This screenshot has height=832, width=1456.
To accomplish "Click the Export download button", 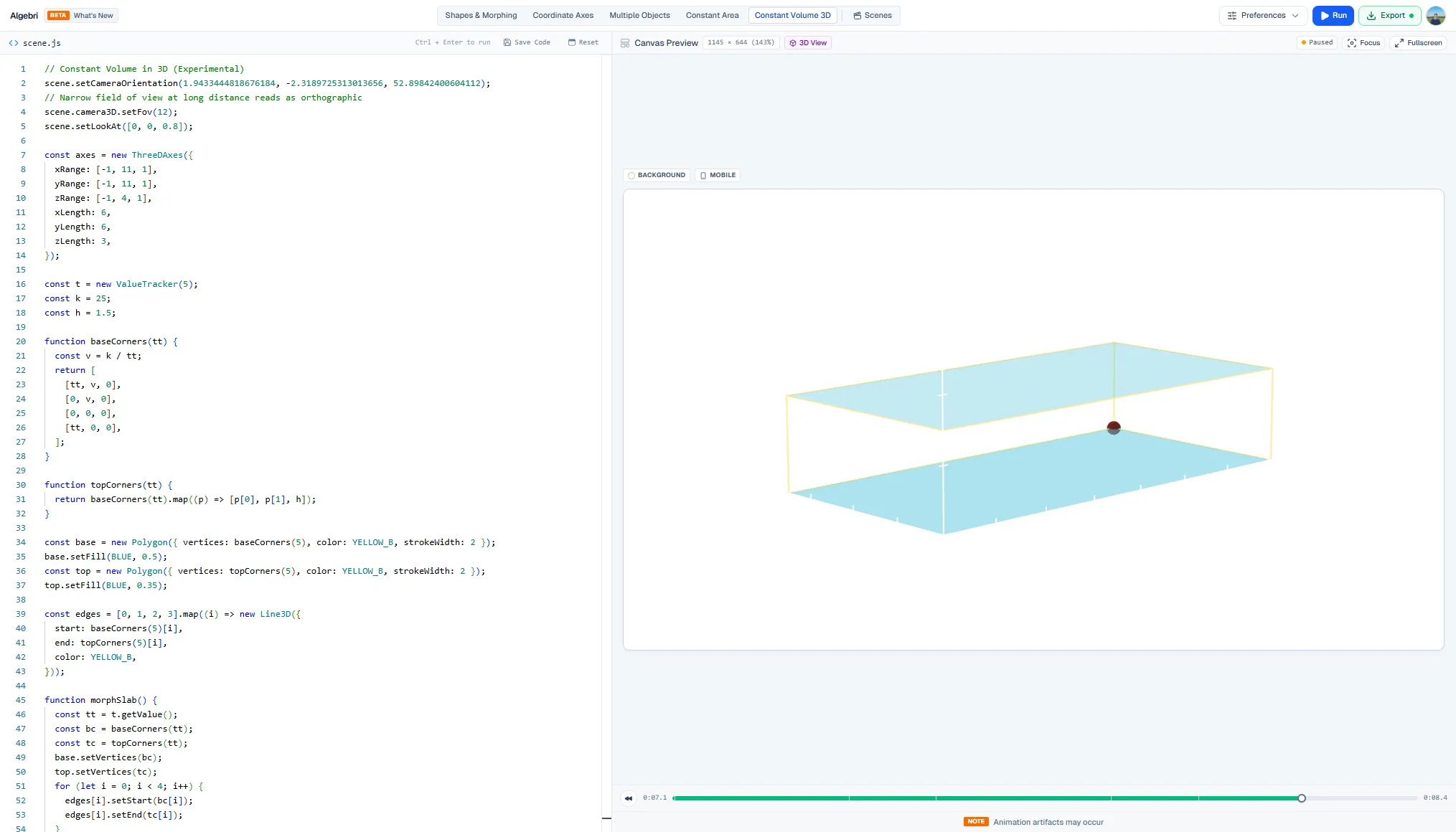I will 1390,16.
